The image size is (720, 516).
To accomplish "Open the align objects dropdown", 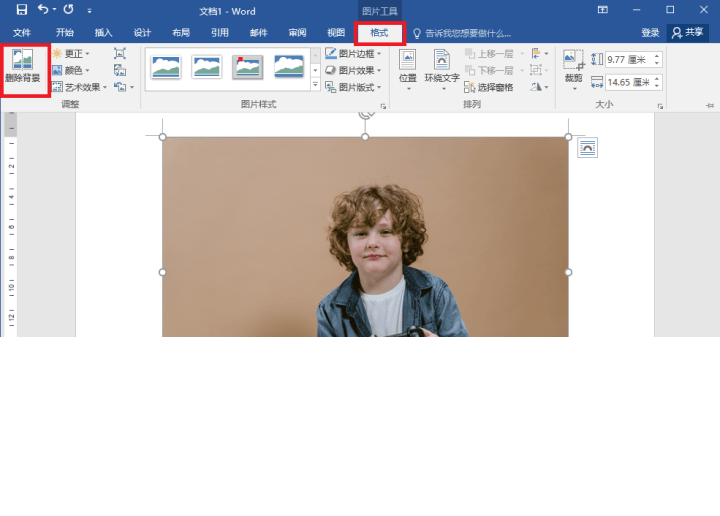I will [540, 54].
